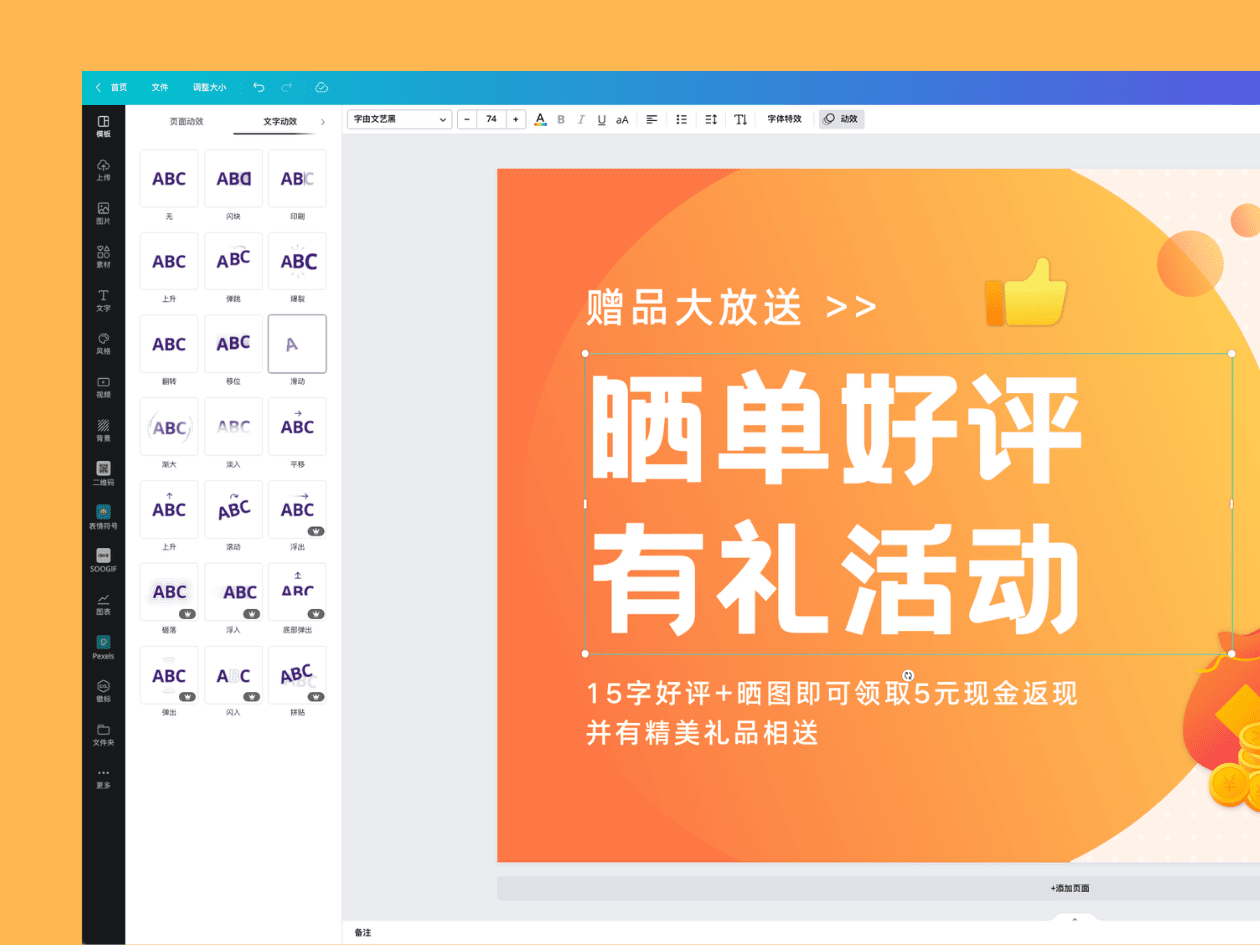Screen dimensions: 1260x945
Task: Show 更多 more sidebar options
Action: 103,778
